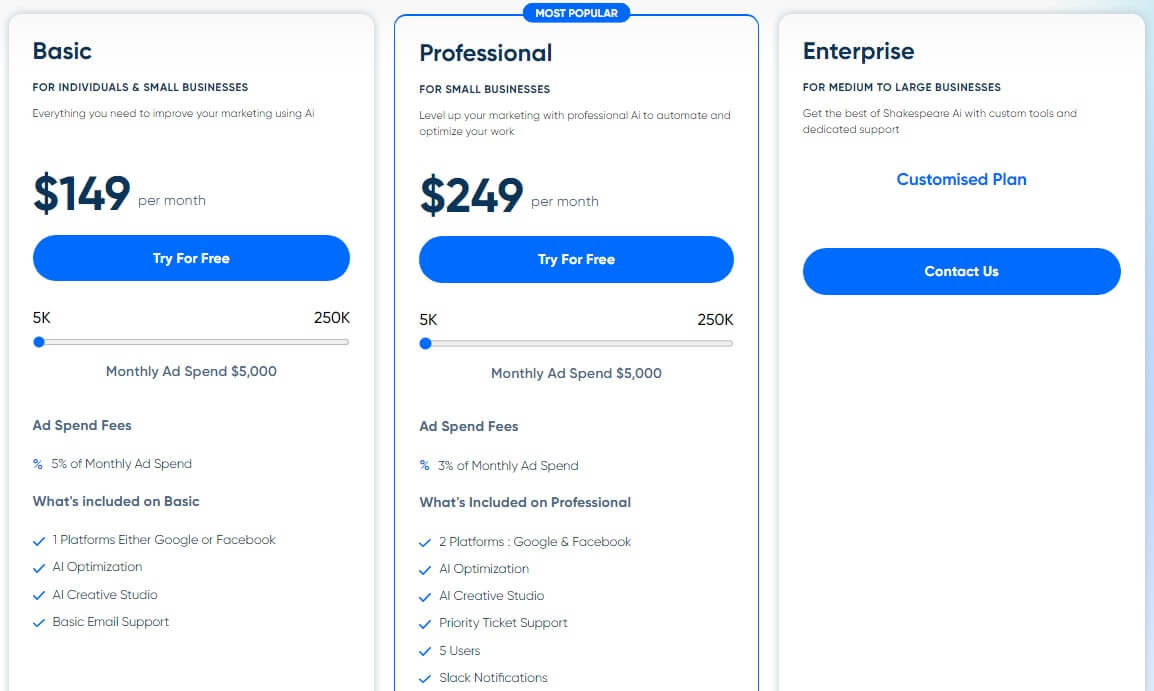Viewport: 1154px width, 691px height.
Task: Click the MOST POPULAR badge
Action: [x=577, y=13]
